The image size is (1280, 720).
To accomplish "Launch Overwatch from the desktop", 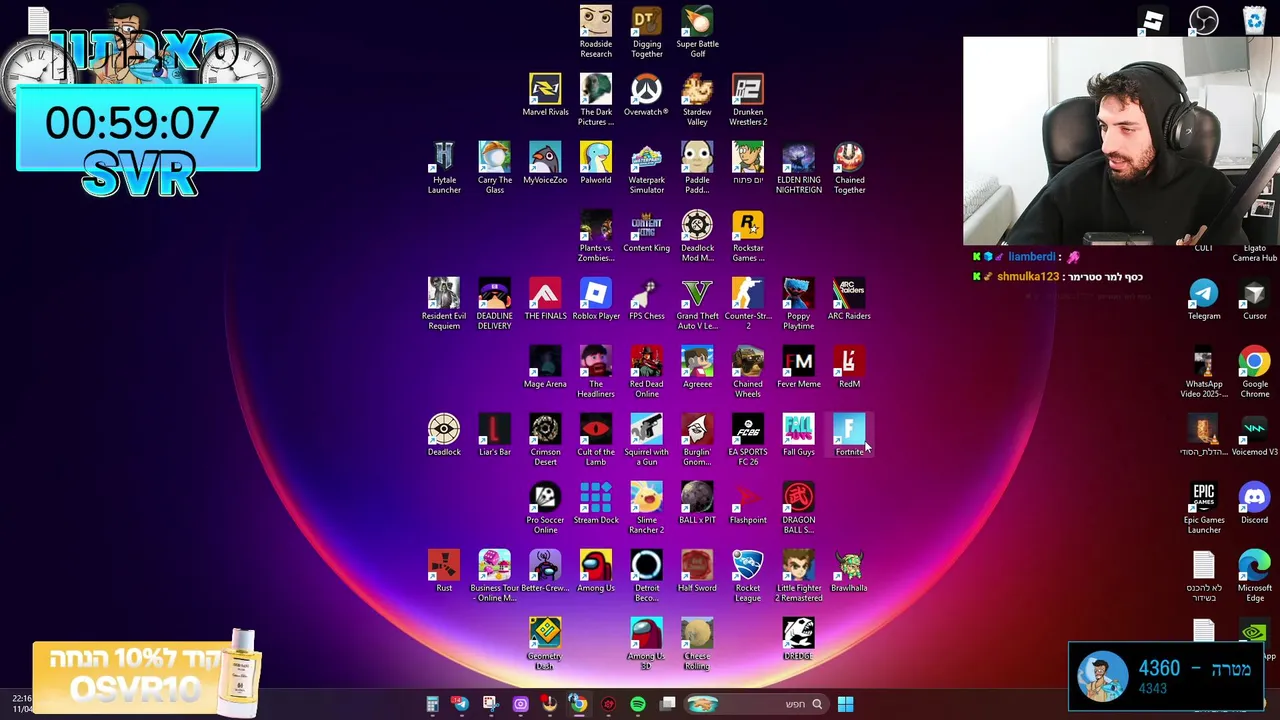I will coord(646,95).
